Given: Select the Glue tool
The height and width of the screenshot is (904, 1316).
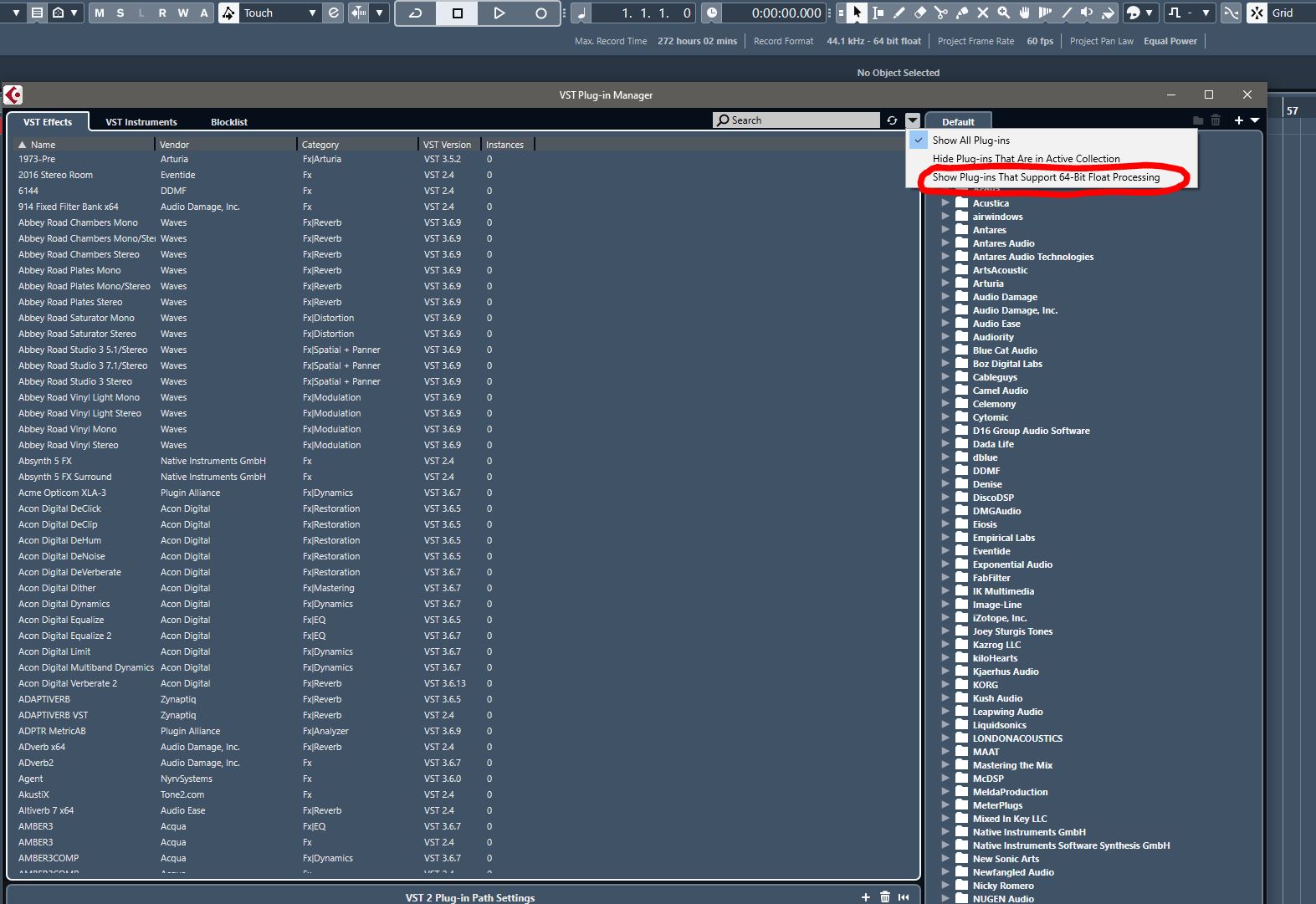Looking at the screenshot, I should tap(961, 13).
